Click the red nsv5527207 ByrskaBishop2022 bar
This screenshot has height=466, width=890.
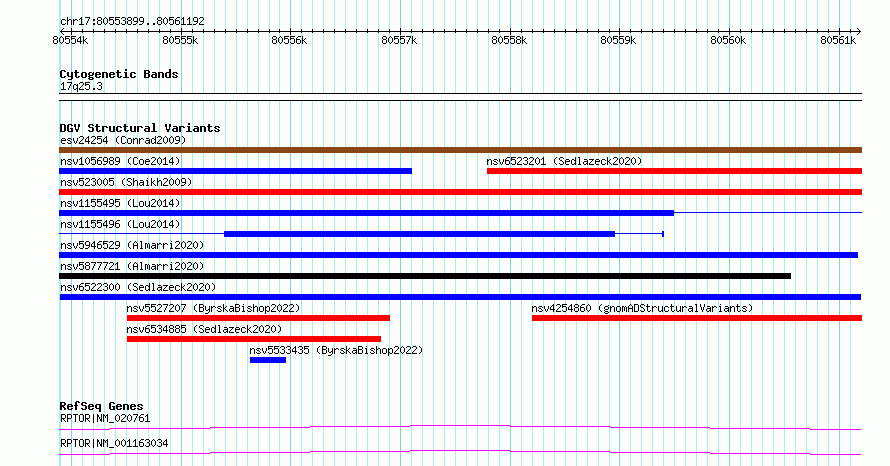[258, 318]
